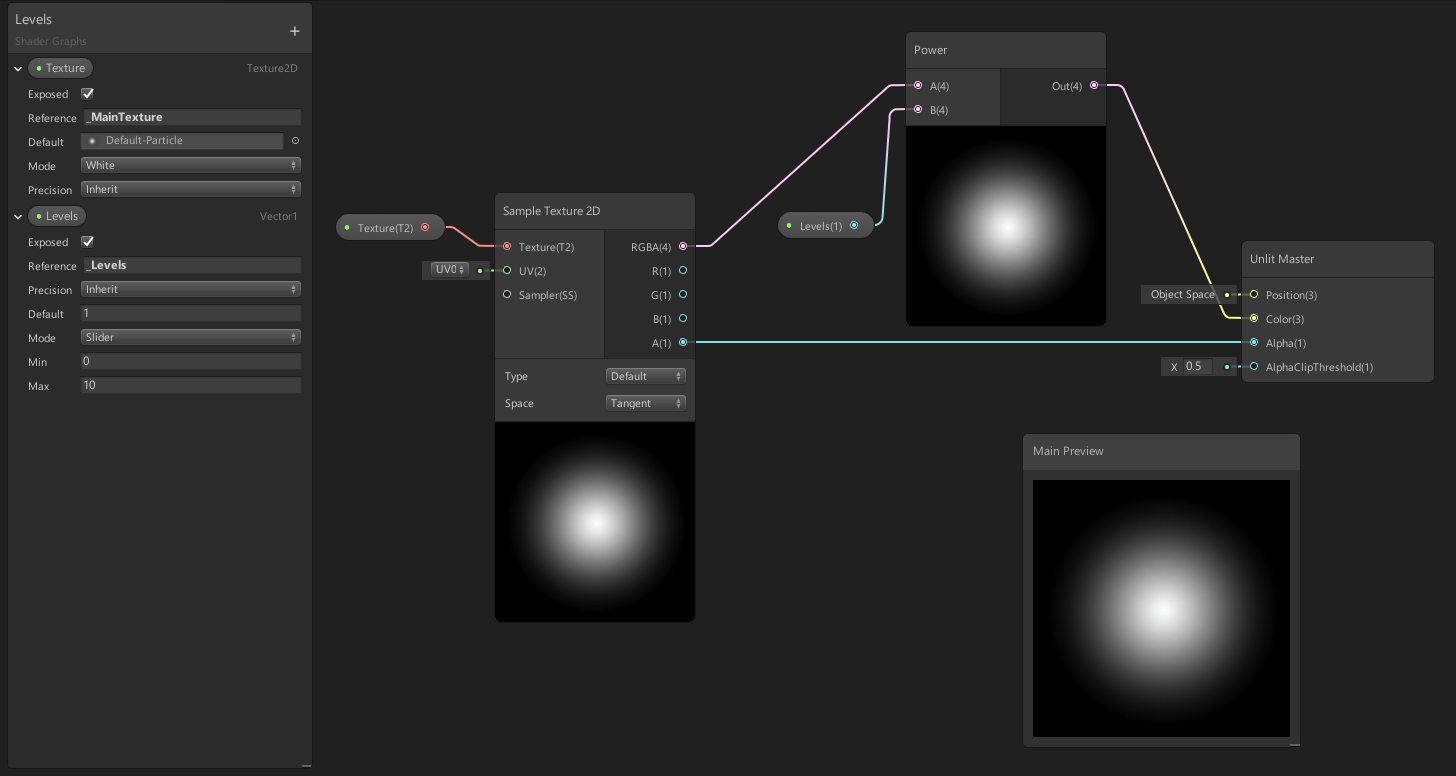Click the RGBA(4) output port
The height and width of the screenshot is (776, 1456).
point(683,246)
